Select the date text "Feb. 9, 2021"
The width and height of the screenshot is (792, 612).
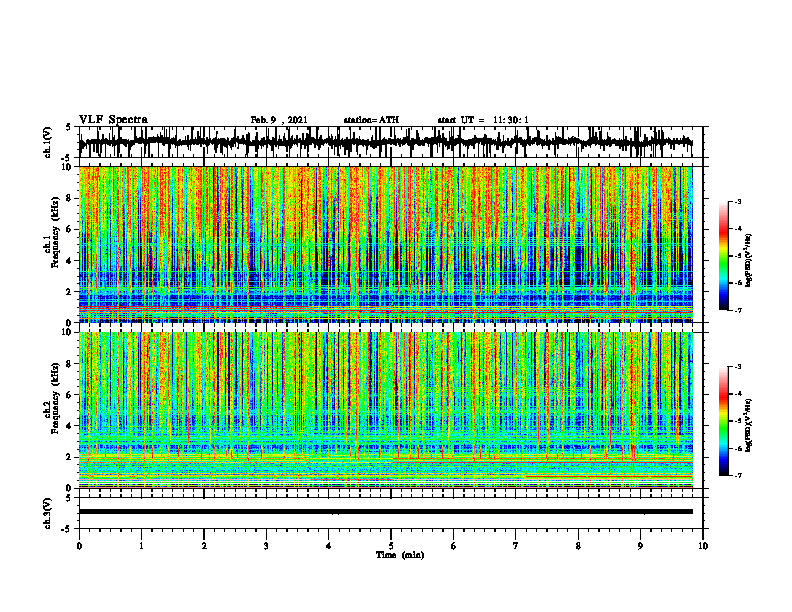point(279,120)
